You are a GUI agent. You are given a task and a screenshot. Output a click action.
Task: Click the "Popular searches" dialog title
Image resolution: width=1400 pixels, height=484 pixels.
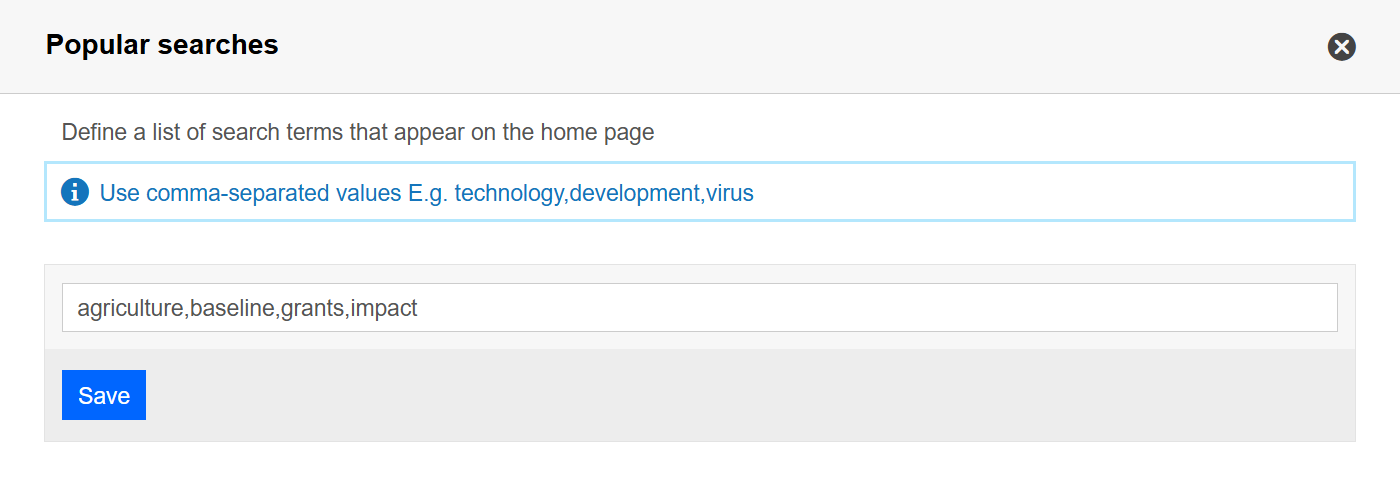[162, 45]
